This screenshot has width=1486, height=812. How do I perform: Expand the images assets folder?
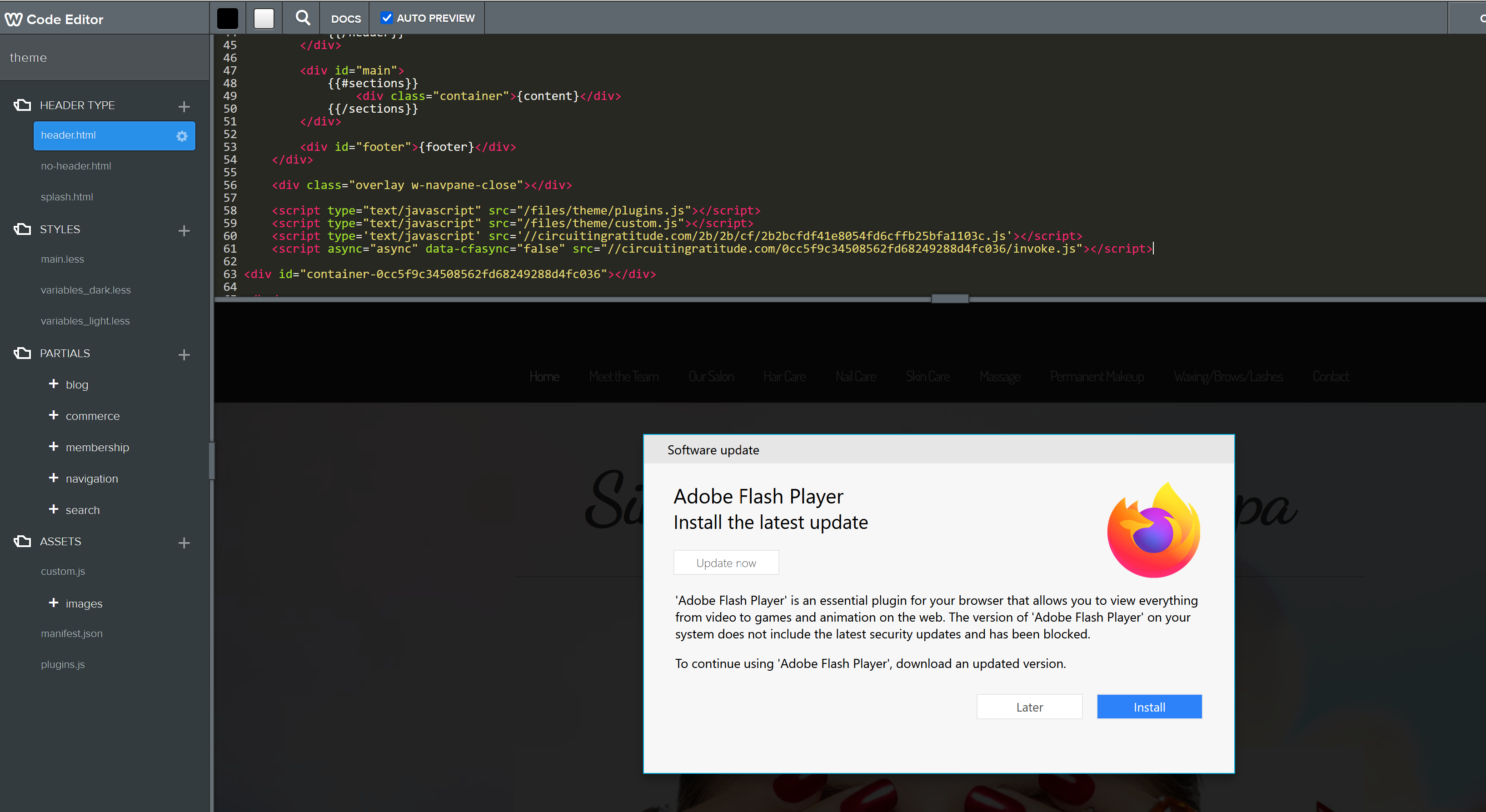[x=54, y=603]
